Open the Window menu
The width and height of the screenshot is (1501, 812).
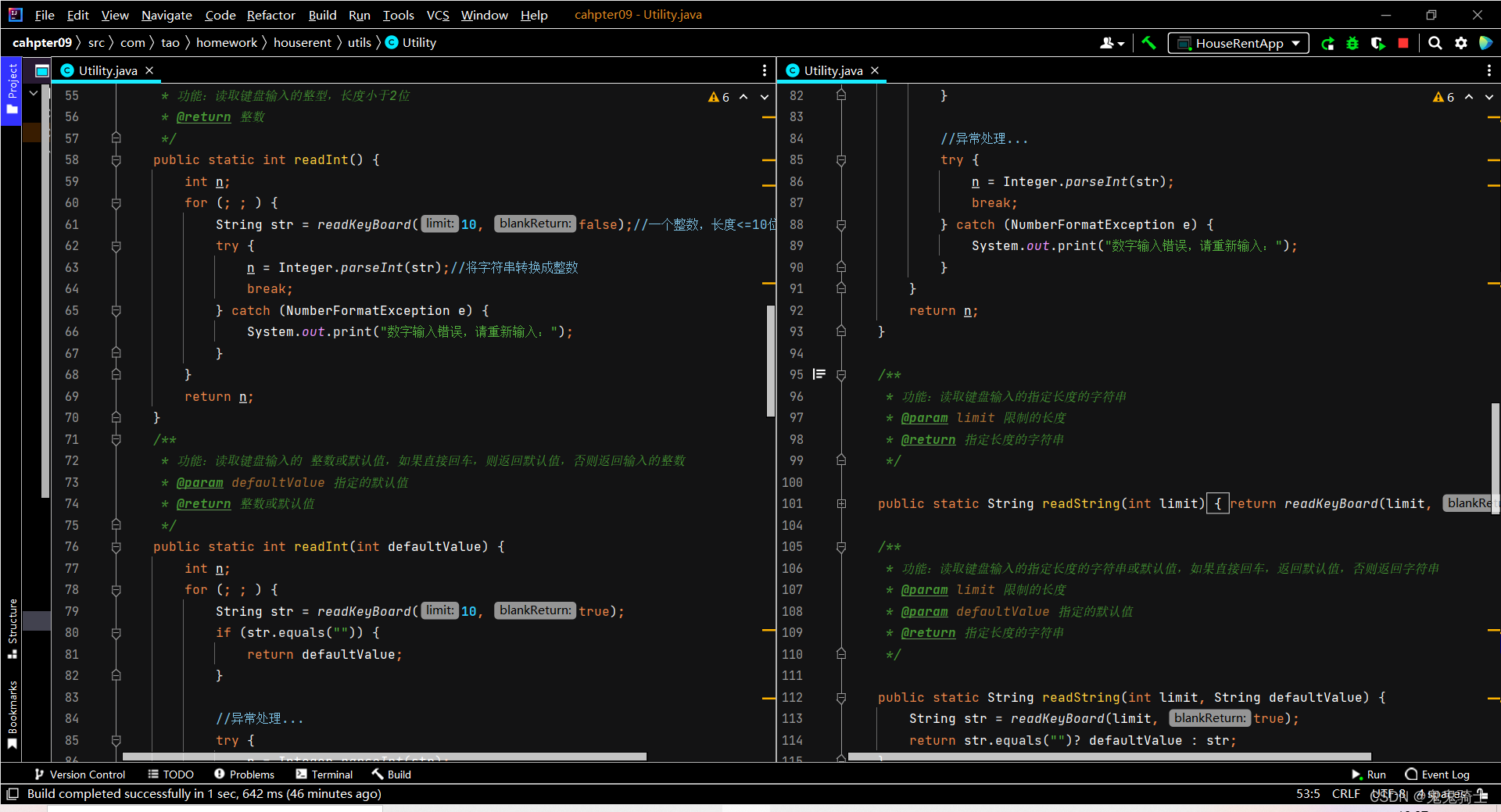(x=484, y=15)
